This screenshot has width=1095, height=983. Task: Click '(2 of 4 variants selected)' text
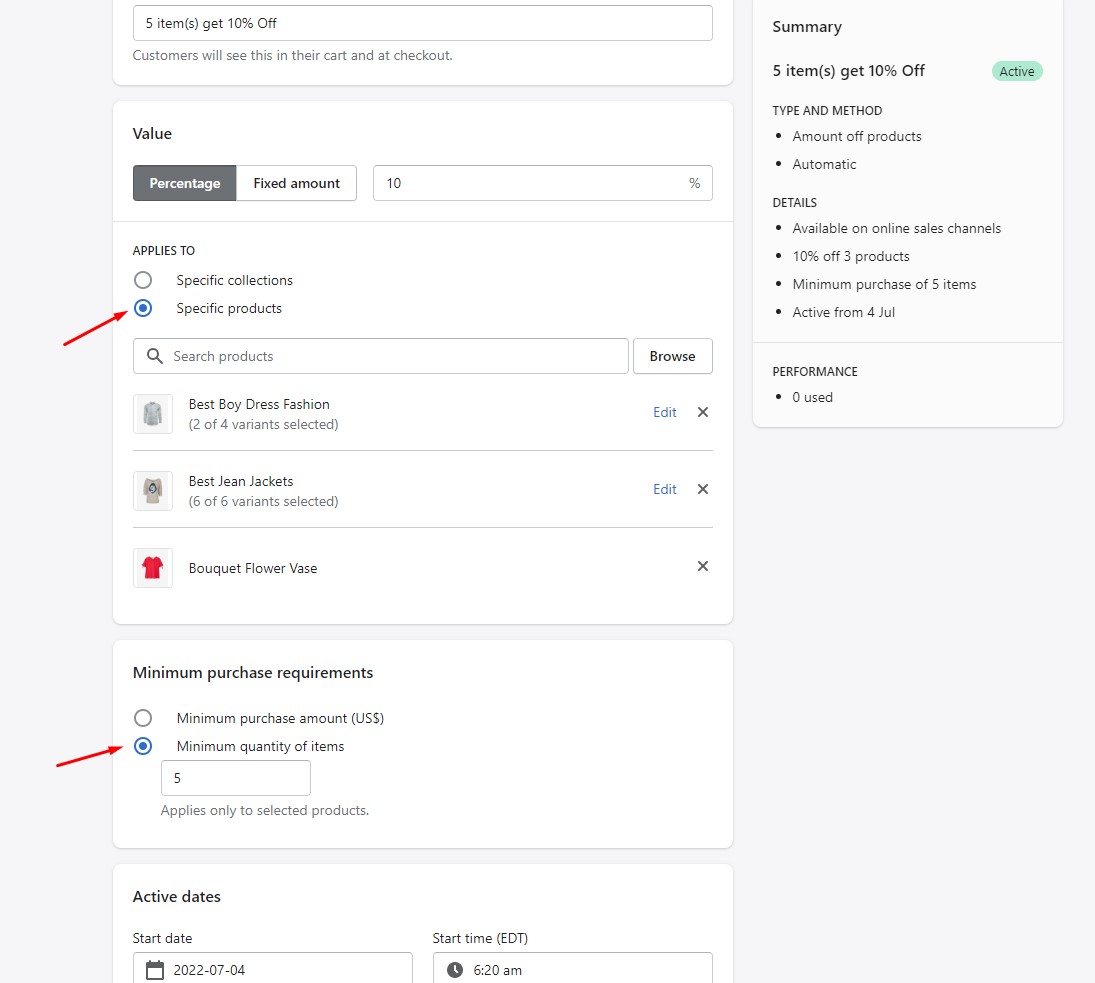click(x=263, y=424)
